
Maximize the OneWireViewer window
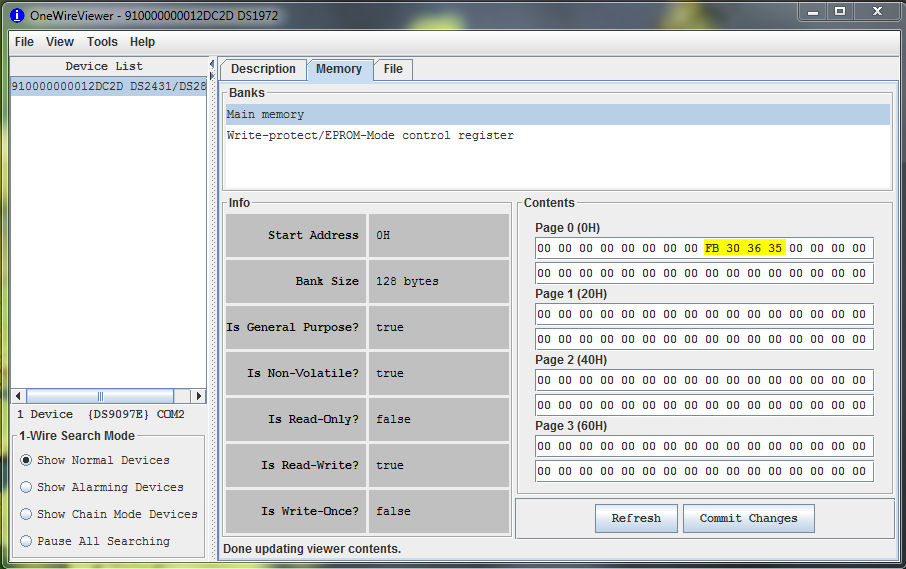840,12
